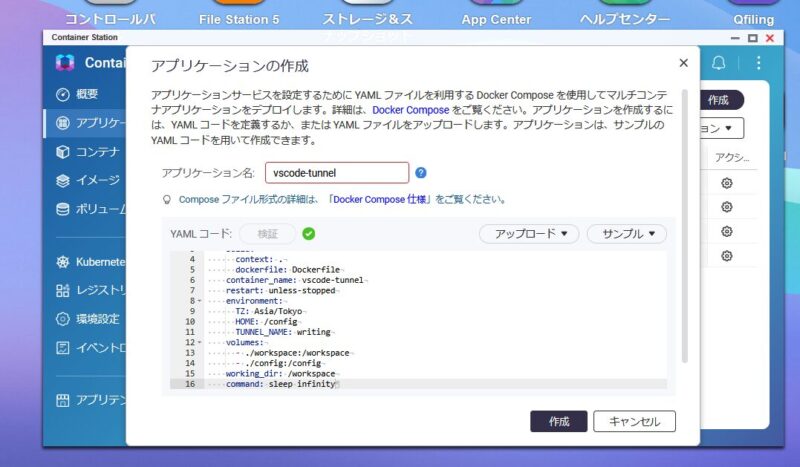The image size is (800, 467).
Task: Click the 検証 validate button
Action: click(x=267, y=234)
